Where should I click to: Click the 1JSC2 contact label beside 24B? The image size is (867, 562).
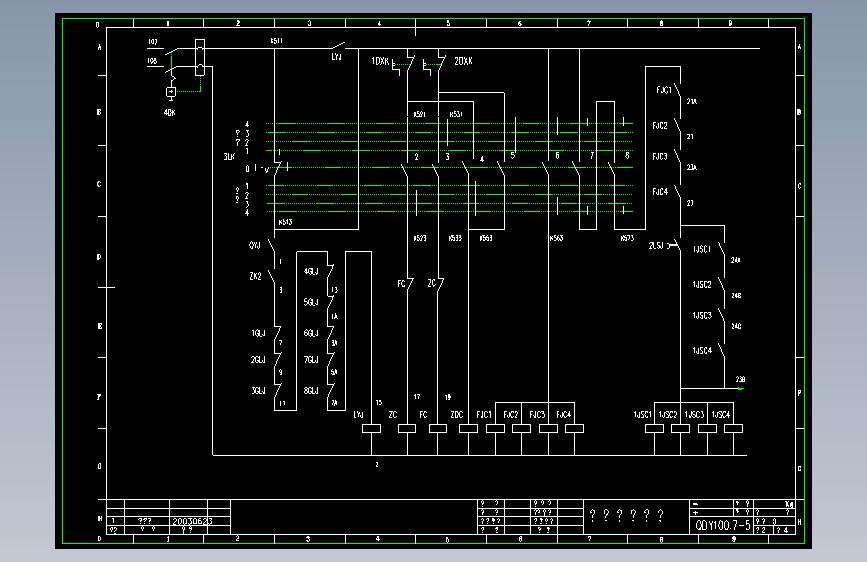click(x=702, y=284)
